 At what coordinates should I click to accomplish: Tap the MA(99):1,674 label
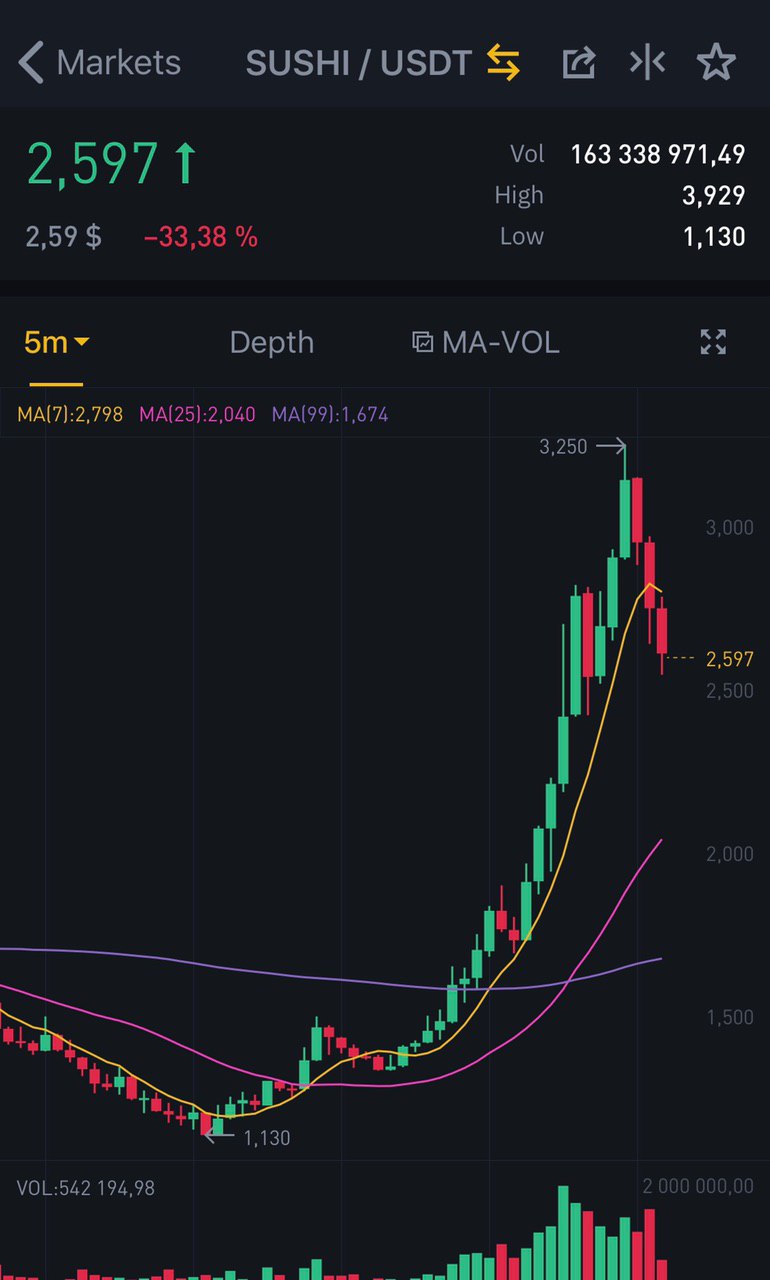click(x=330, y=414)
